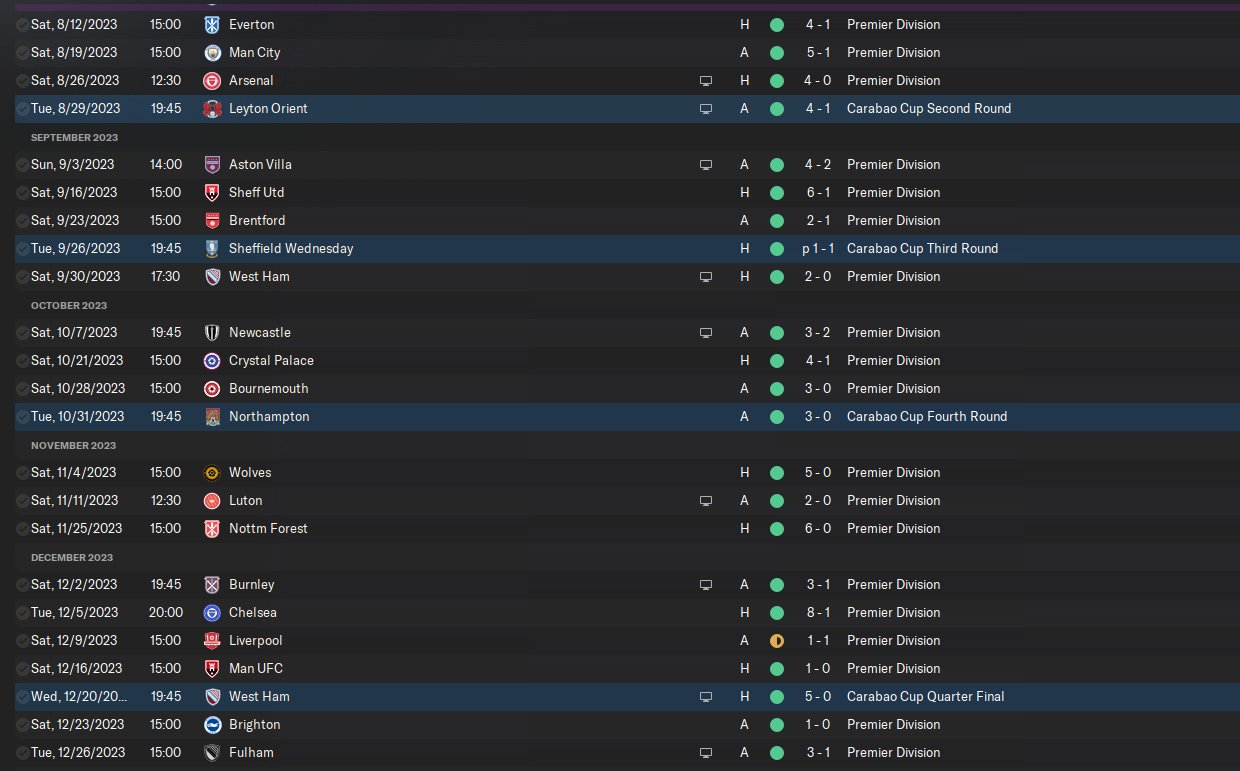Viewport: 1240px width, 771px height.
Task: Click the TV icon on Fulham fixture
Action: 706,752
